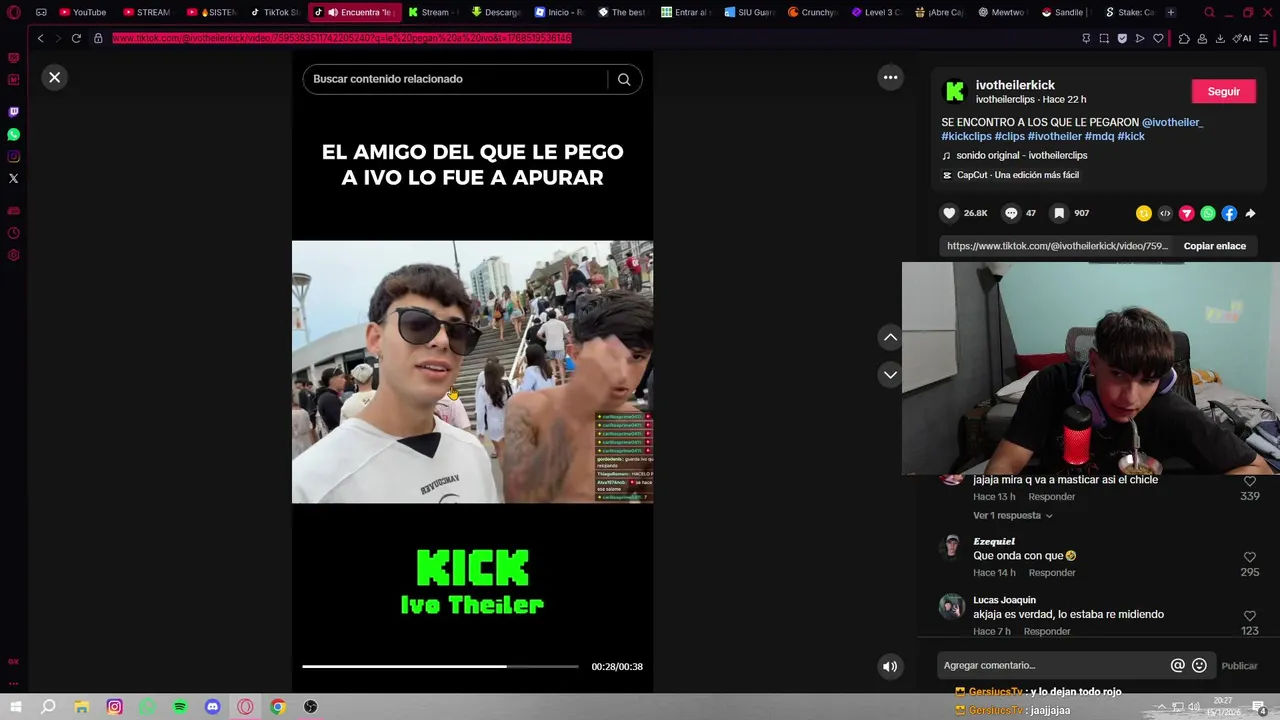Open OBS Studio from taskbar
Image resolution: width=1280 pixels, height=720 pixels.
[x=311, y=707]
